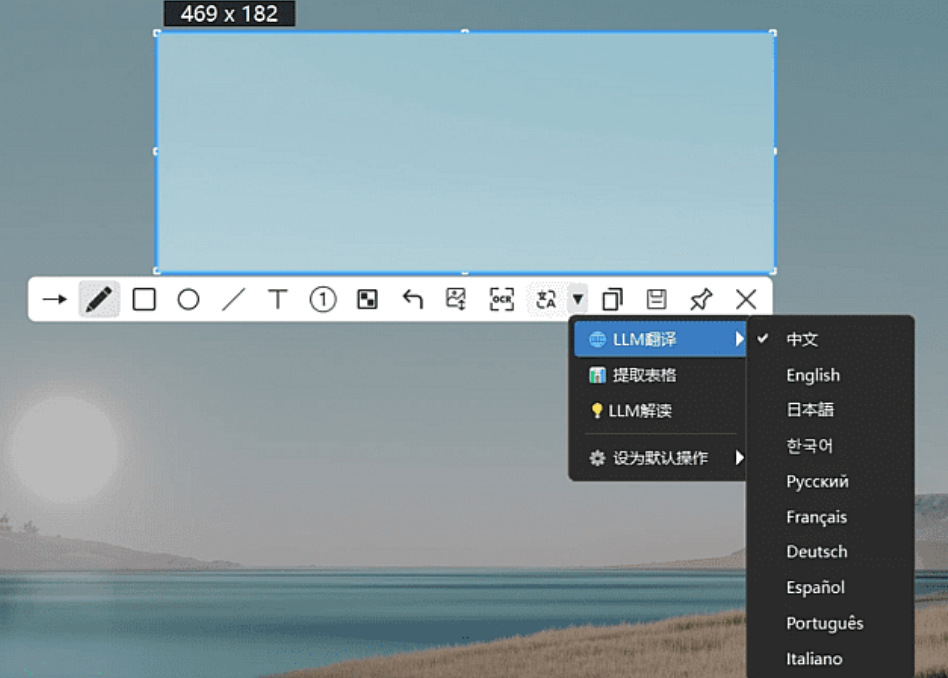948x678 pixels.
Task: Select the Line drawing tool
Action: (232, 298)
